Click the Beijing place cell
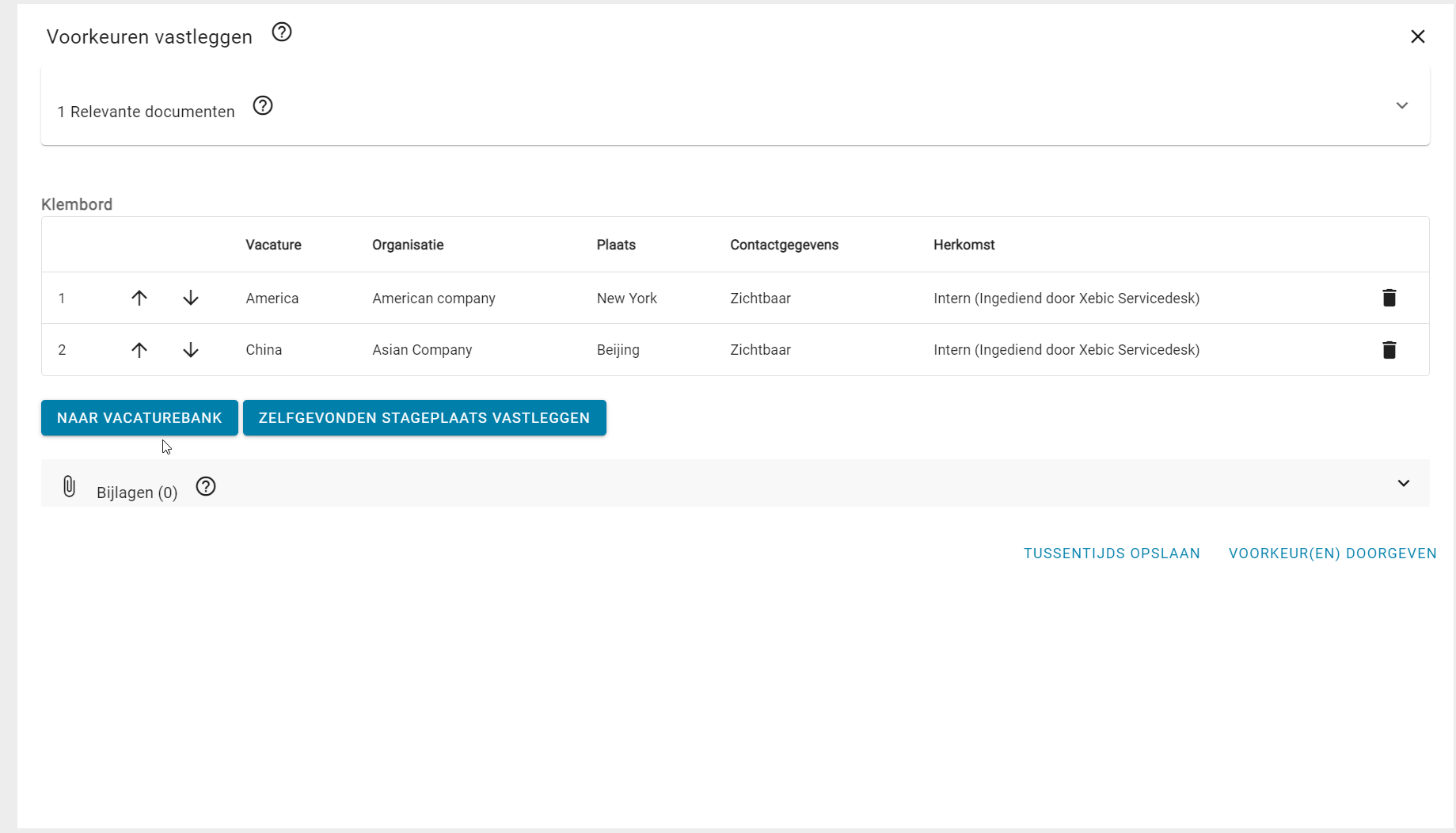Screen dimensions: 1456x833 pos(618,350)
